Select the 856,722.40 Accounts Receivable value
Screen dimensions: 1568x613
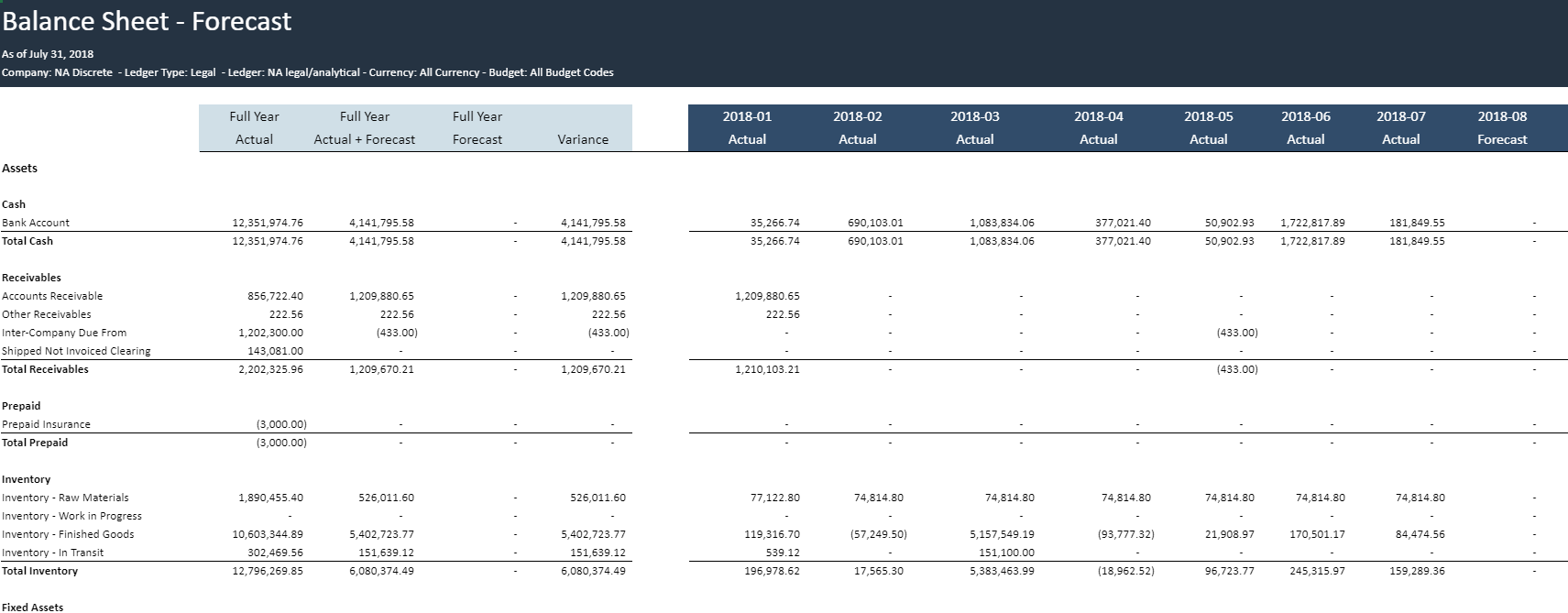point(275,296)
